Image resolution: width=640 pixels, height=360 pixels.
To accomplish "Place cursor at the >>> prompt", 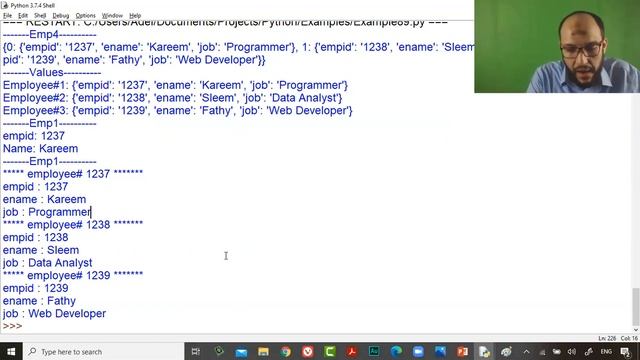I will coord(12,326).
